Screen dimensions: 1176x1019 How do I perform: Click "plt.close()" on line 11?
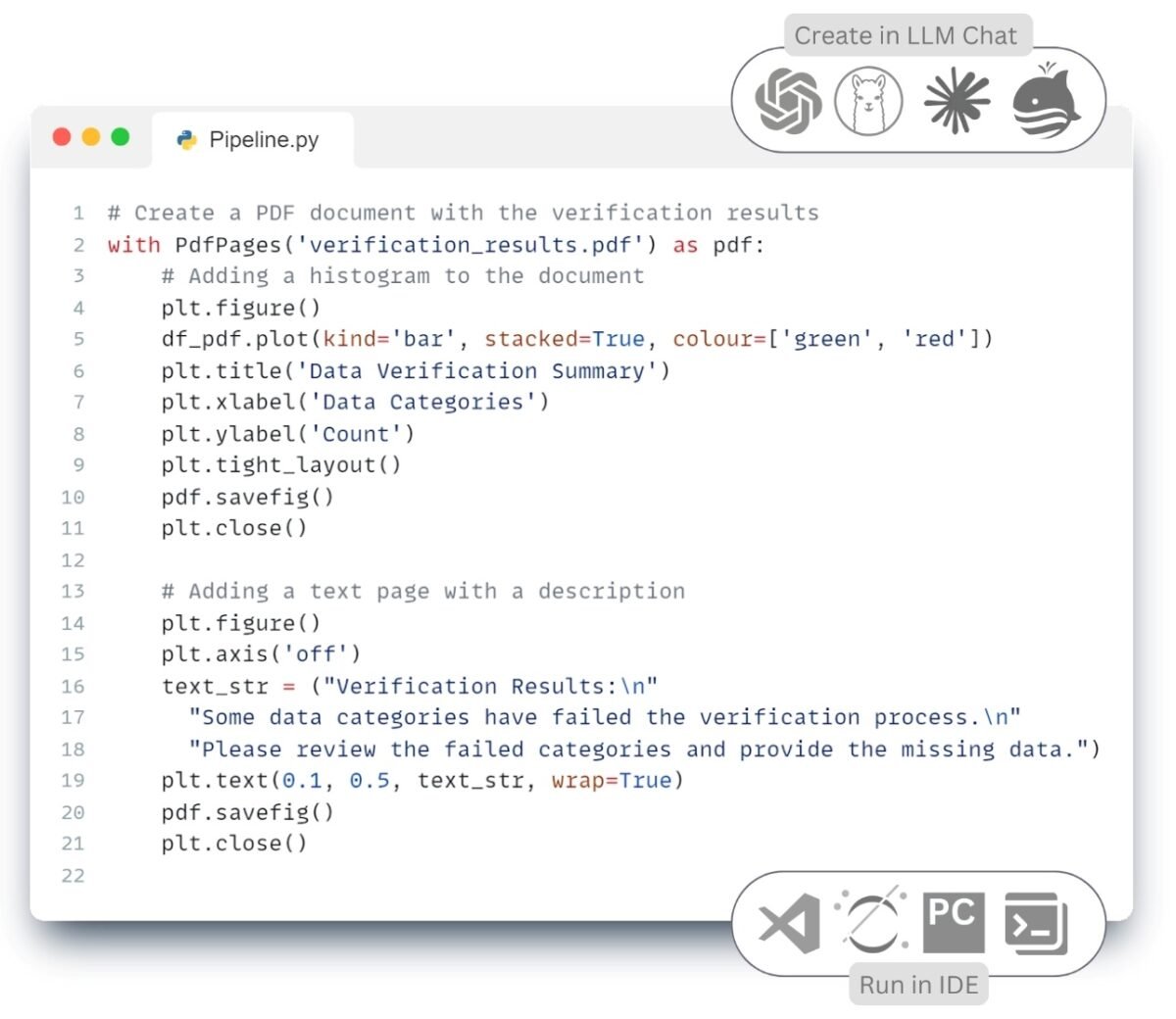pyautogui.click(x=234, y=528)
